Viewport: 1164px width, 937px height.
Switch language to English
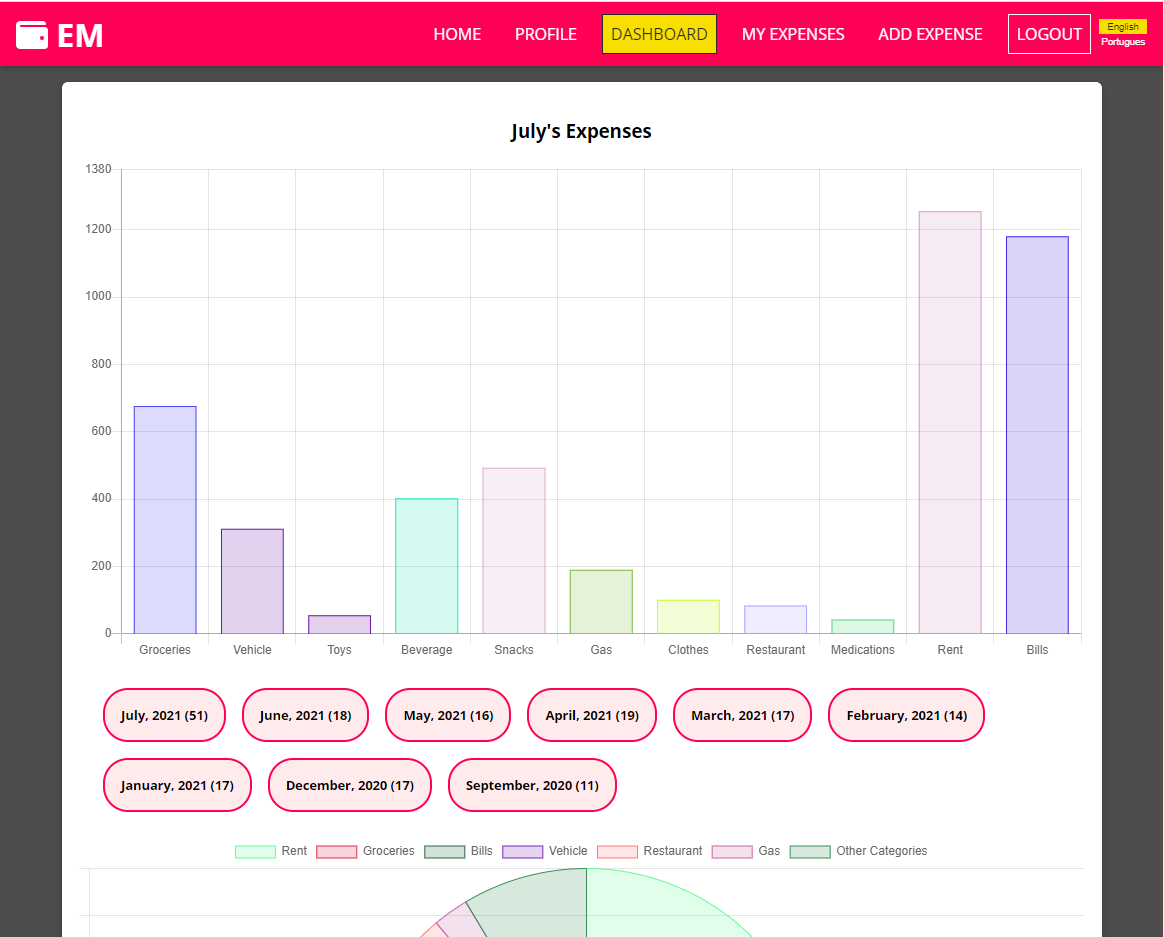(1122, 27)
